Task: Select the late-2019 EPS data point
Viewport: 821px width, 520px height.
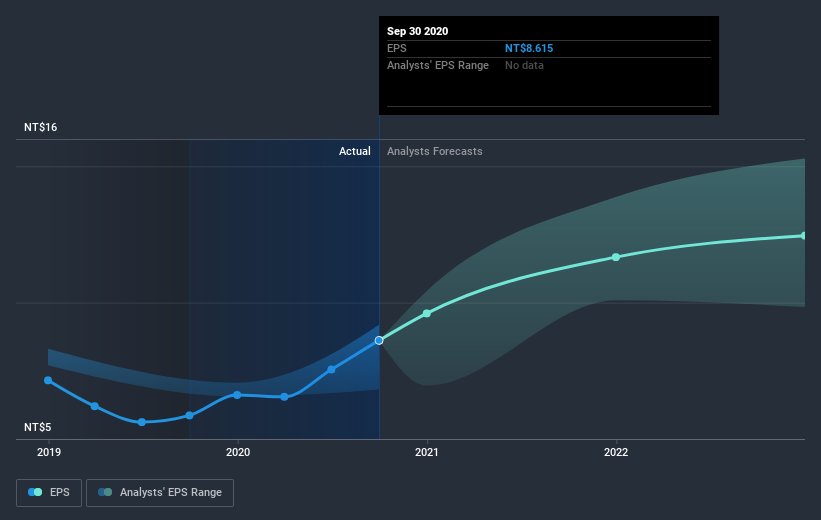Action: pos(190,416)
